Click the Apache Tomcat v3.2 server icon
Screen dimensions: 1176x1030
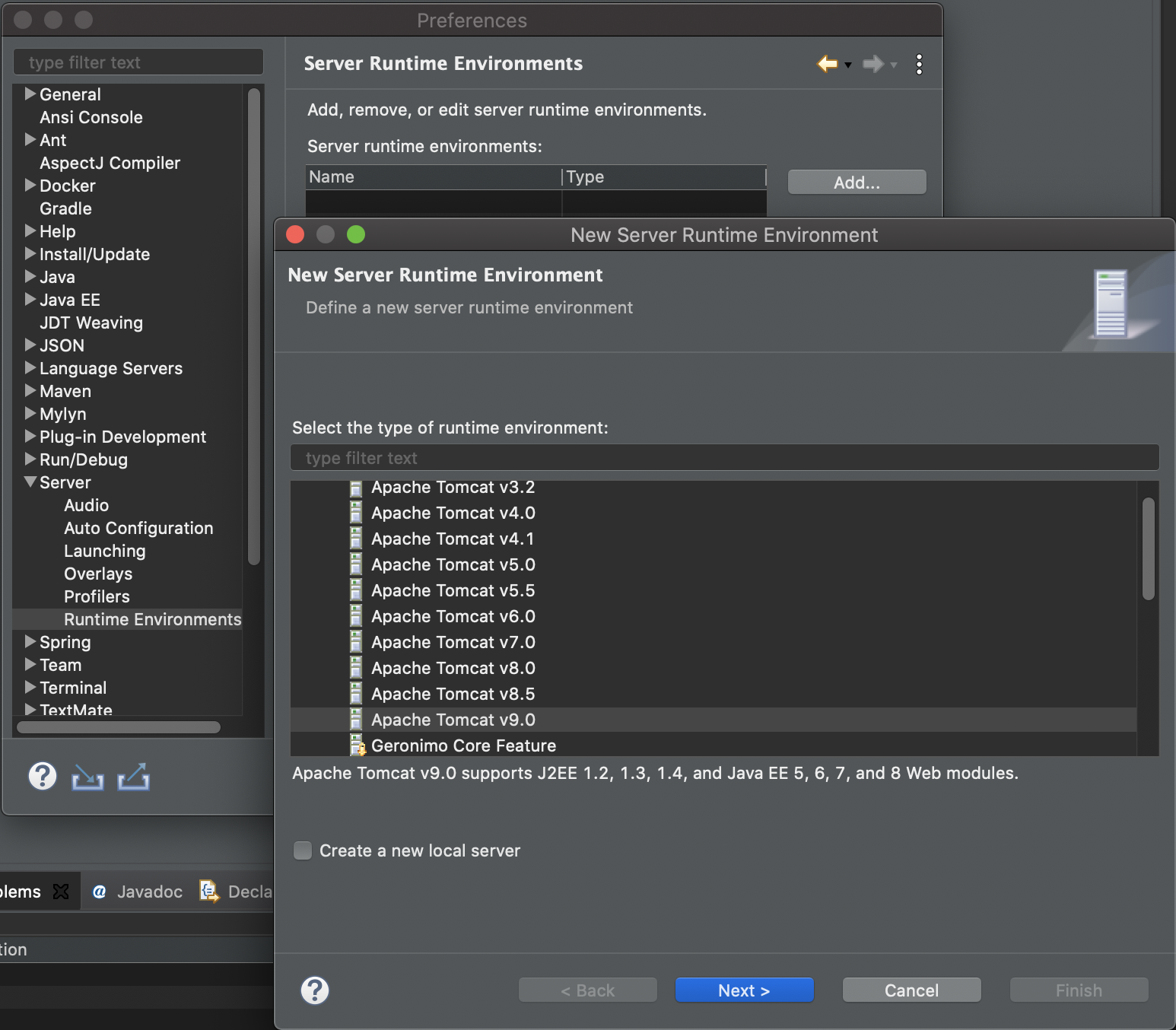355,488
